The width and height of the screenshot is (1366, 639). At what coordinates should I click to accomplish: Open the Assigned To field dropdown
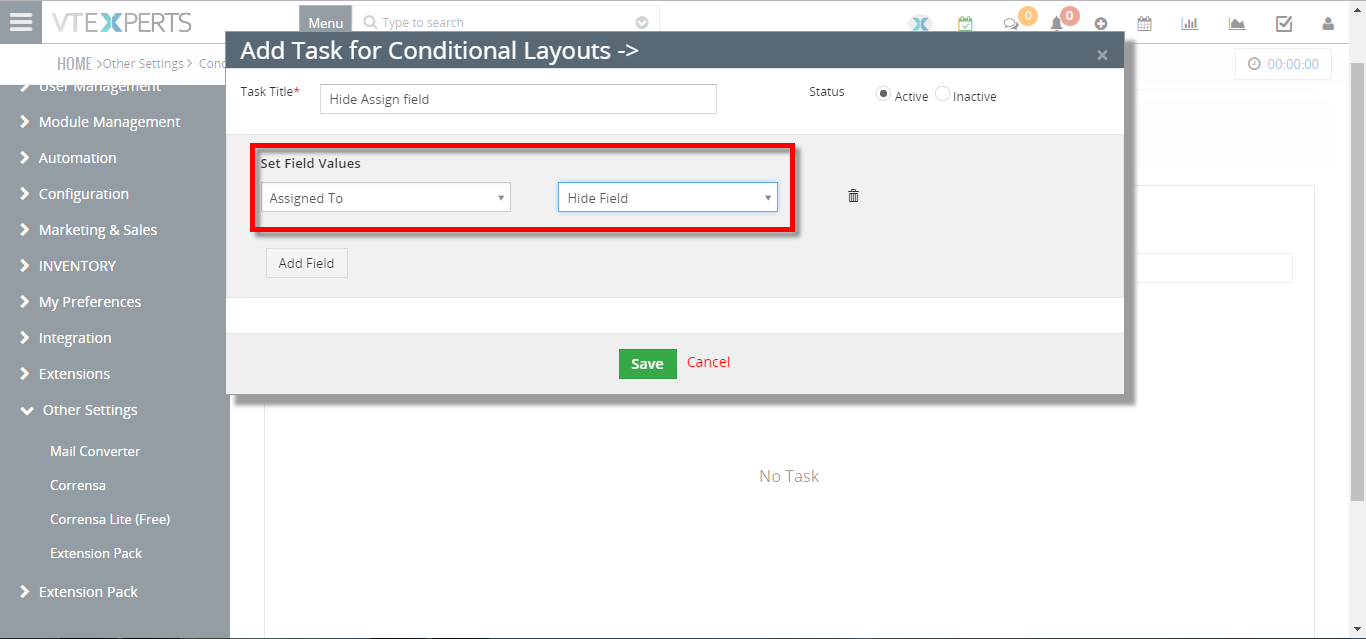[x=386, y=197]
